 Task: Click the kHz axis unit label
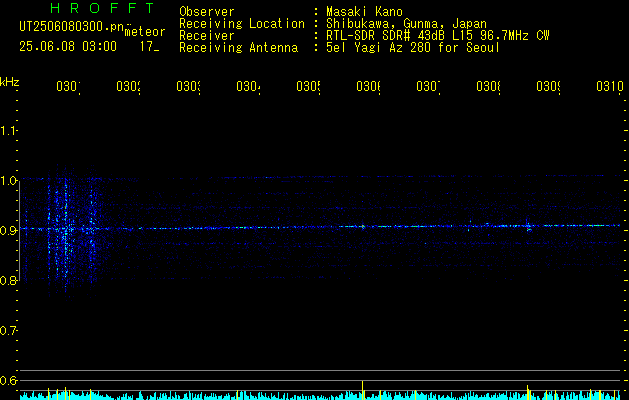click(9, 82)
